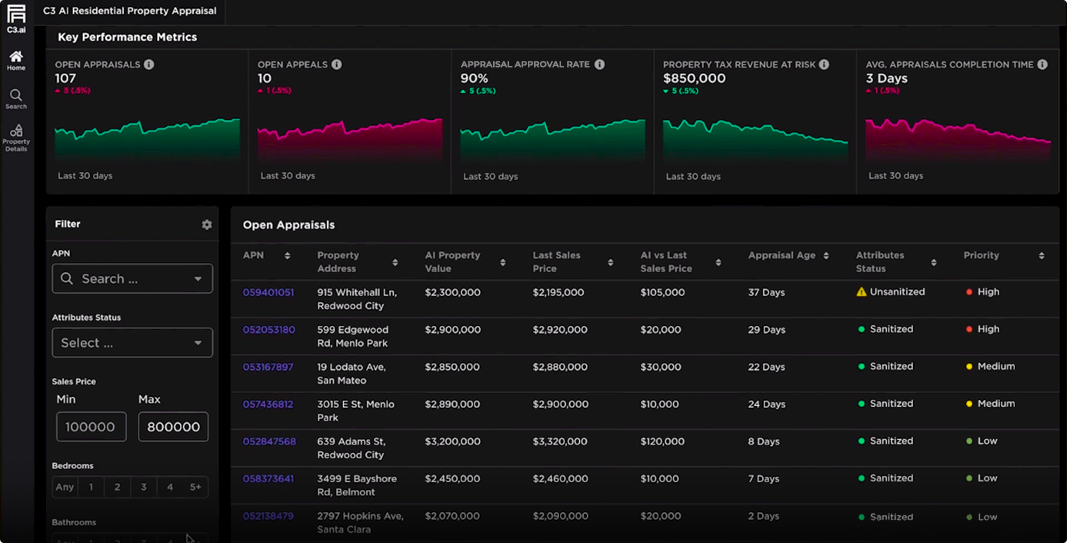This screenshot has width=1067, height=543.
Task: Select the 5+ bedrooms filter button
Action: coord(195,487)
